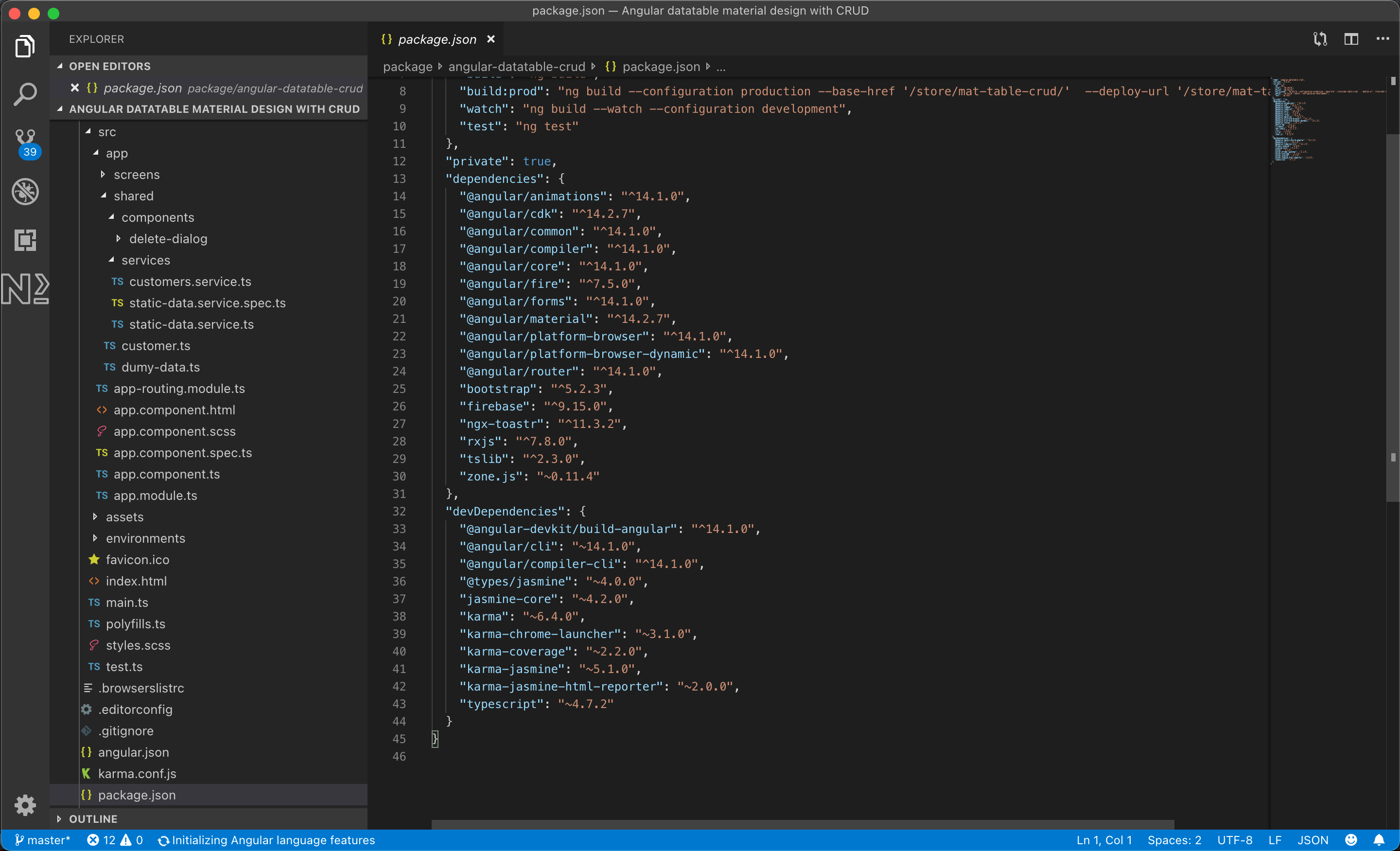The image size is (1400, 851).
Task: Expand the environments folder
Action: click(x=95, y=538)
